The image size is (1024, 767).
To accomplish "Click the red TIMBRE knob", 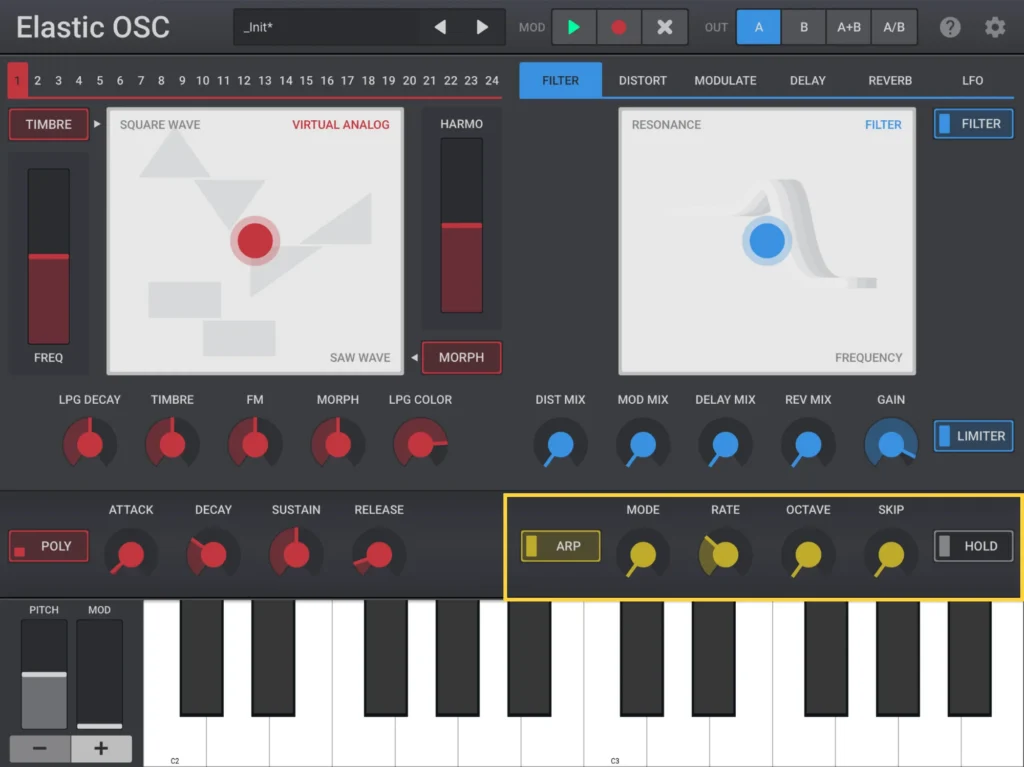I will click(x=172, y=443).
